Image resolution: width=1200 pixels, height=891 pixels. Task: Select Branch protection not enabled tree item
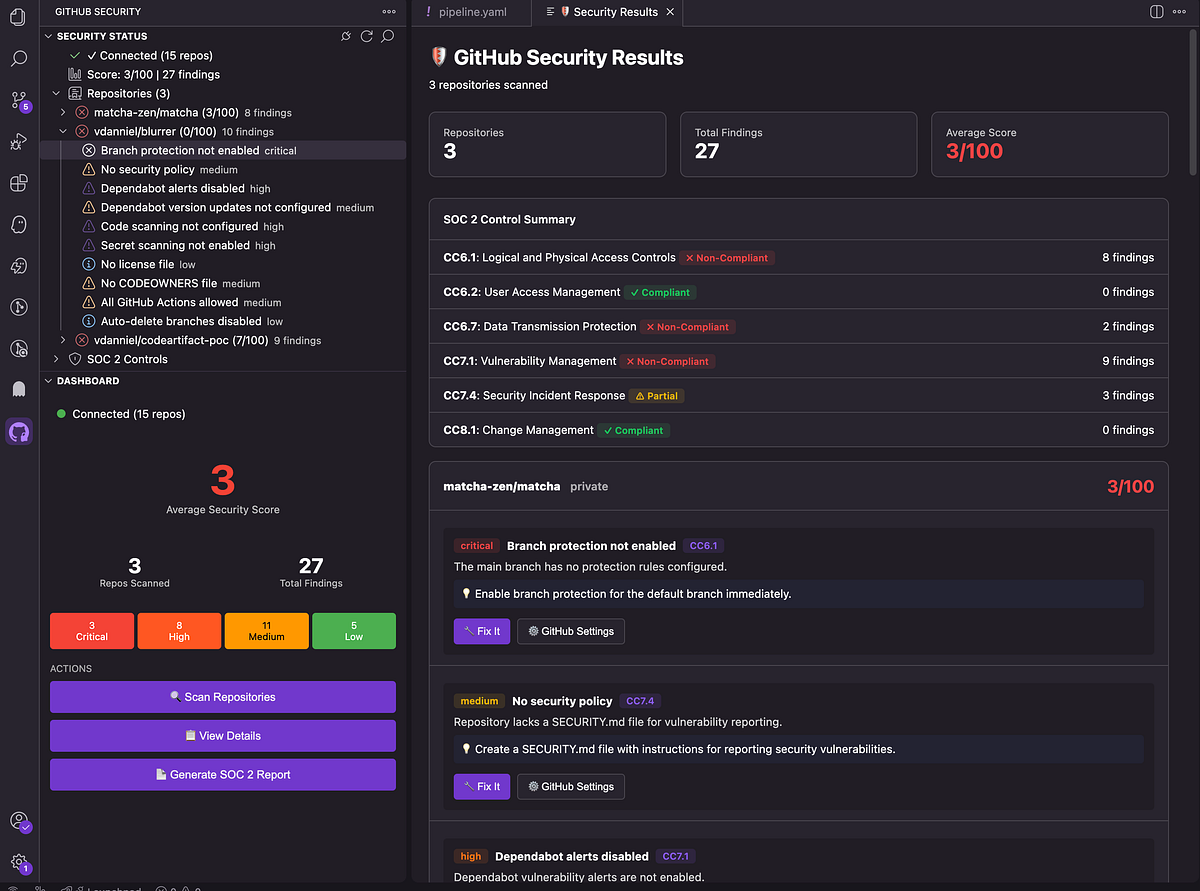tap(224, 150)
